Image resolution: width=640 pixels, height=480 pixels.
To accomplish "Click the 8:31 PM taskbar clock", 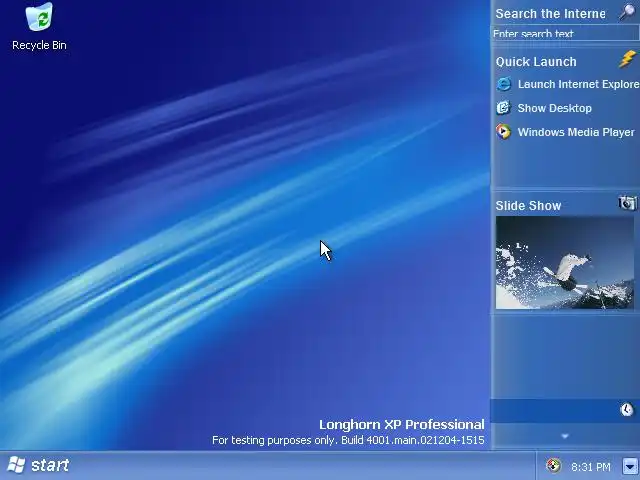I will coord(591,467).
